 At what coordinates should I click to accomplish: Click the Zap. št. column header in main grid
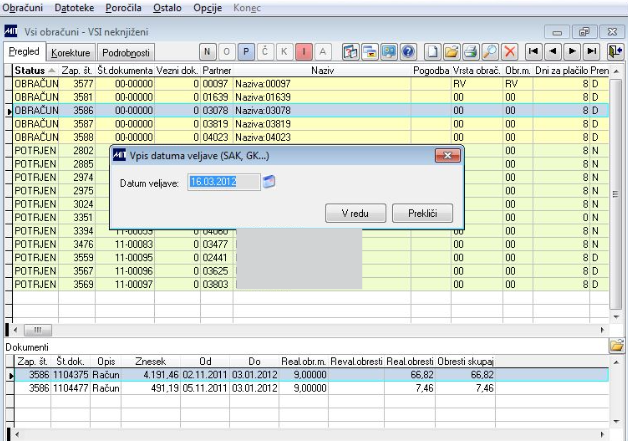77,70
